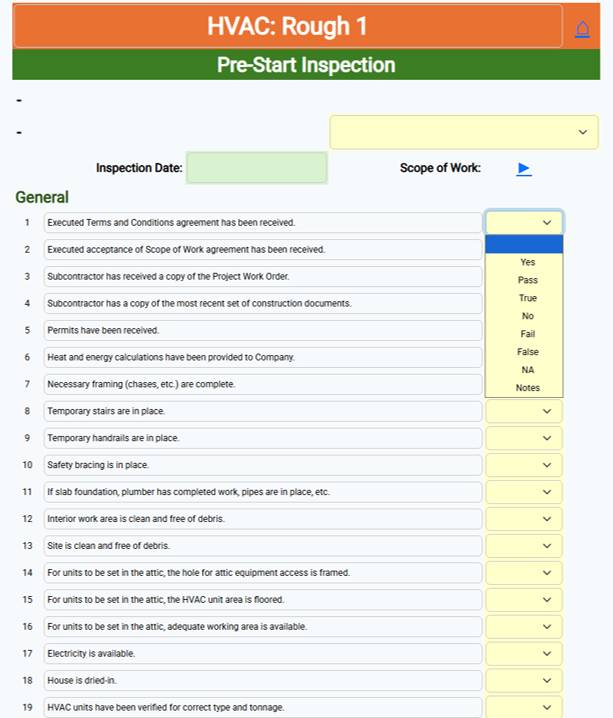The width and height of the screenshot is (613, 718).
Task: Open Scope of Work play arrow
Action: 524,169
